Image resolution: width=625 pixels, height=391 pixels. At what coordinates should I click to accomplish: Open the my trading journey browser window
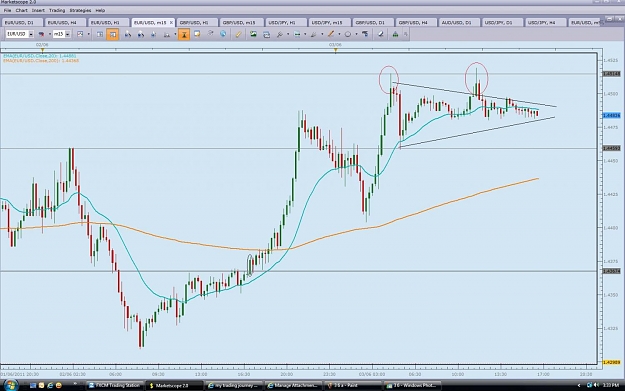[x=234, y=385]
